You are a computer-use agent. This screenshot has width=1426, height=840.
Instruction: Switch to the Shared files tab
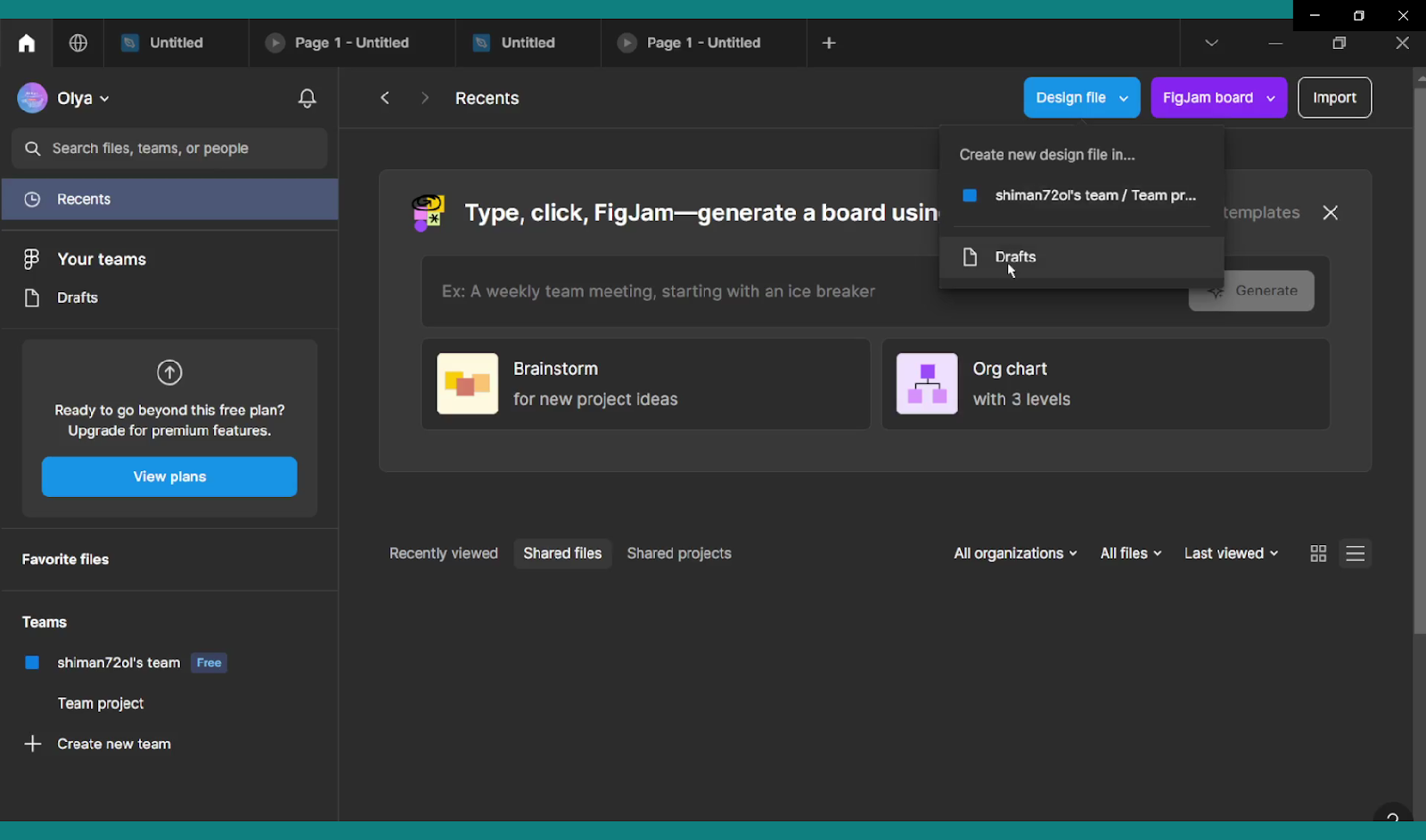point(562,554)
